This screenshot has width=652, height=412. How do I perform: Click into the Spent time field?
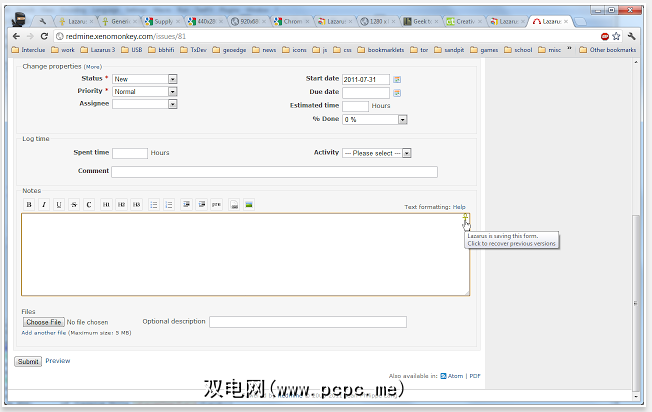click(x=130, y=153)
